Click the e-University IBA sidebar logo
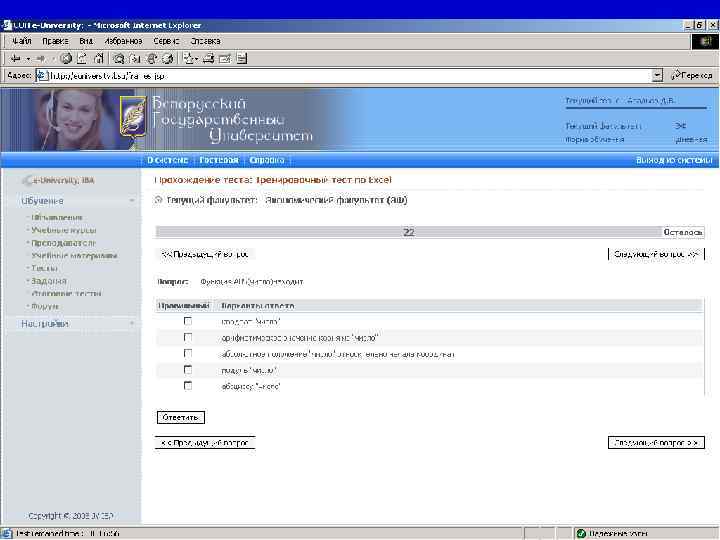Screen dimensions: 720x540 tap(58, 180)
